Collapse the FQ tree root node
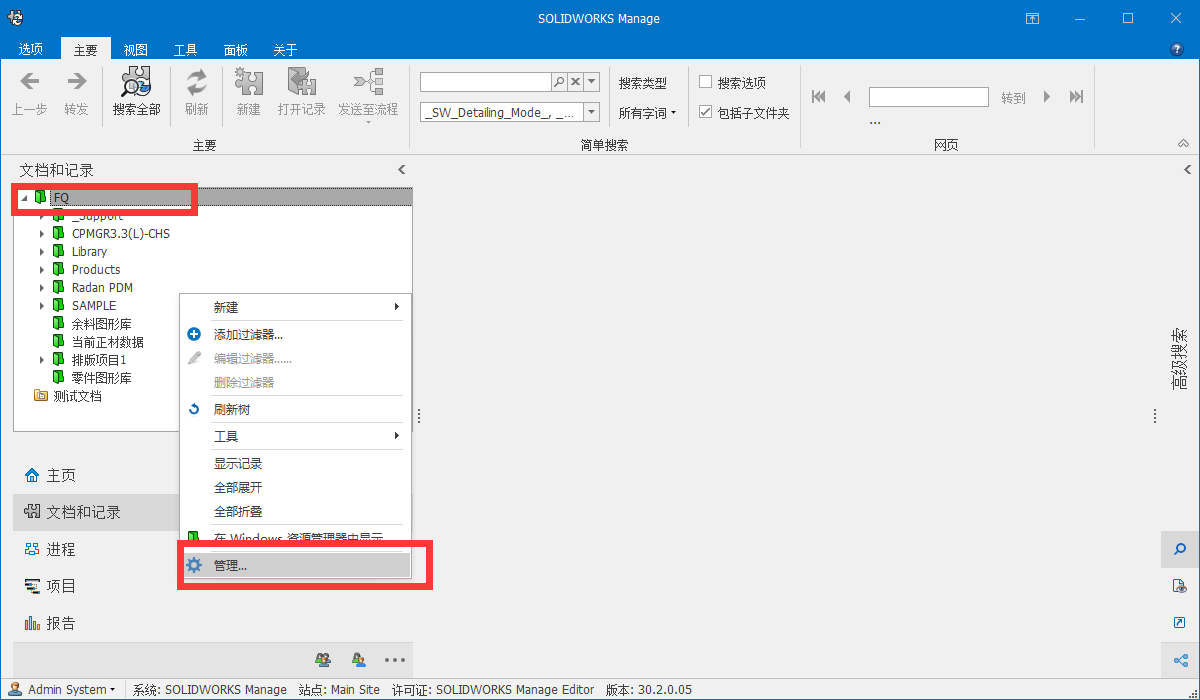1200x700 pixels. (24, 198)
